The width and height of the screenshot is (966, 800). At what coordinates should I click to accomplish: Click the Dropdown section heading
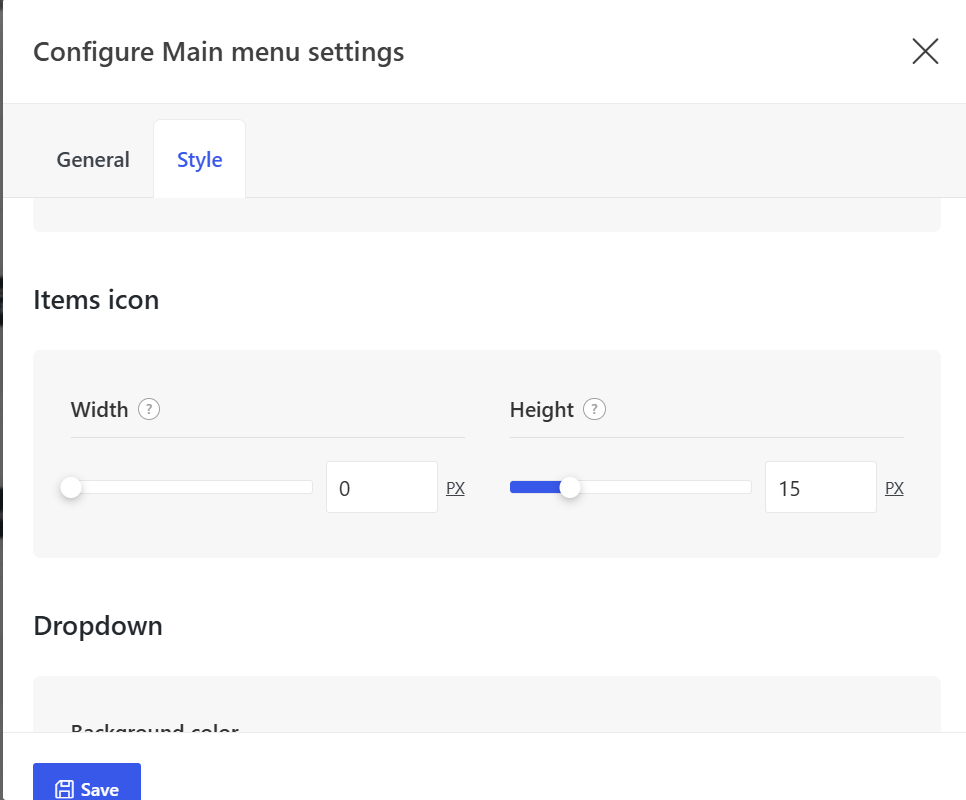coord(98,626)
